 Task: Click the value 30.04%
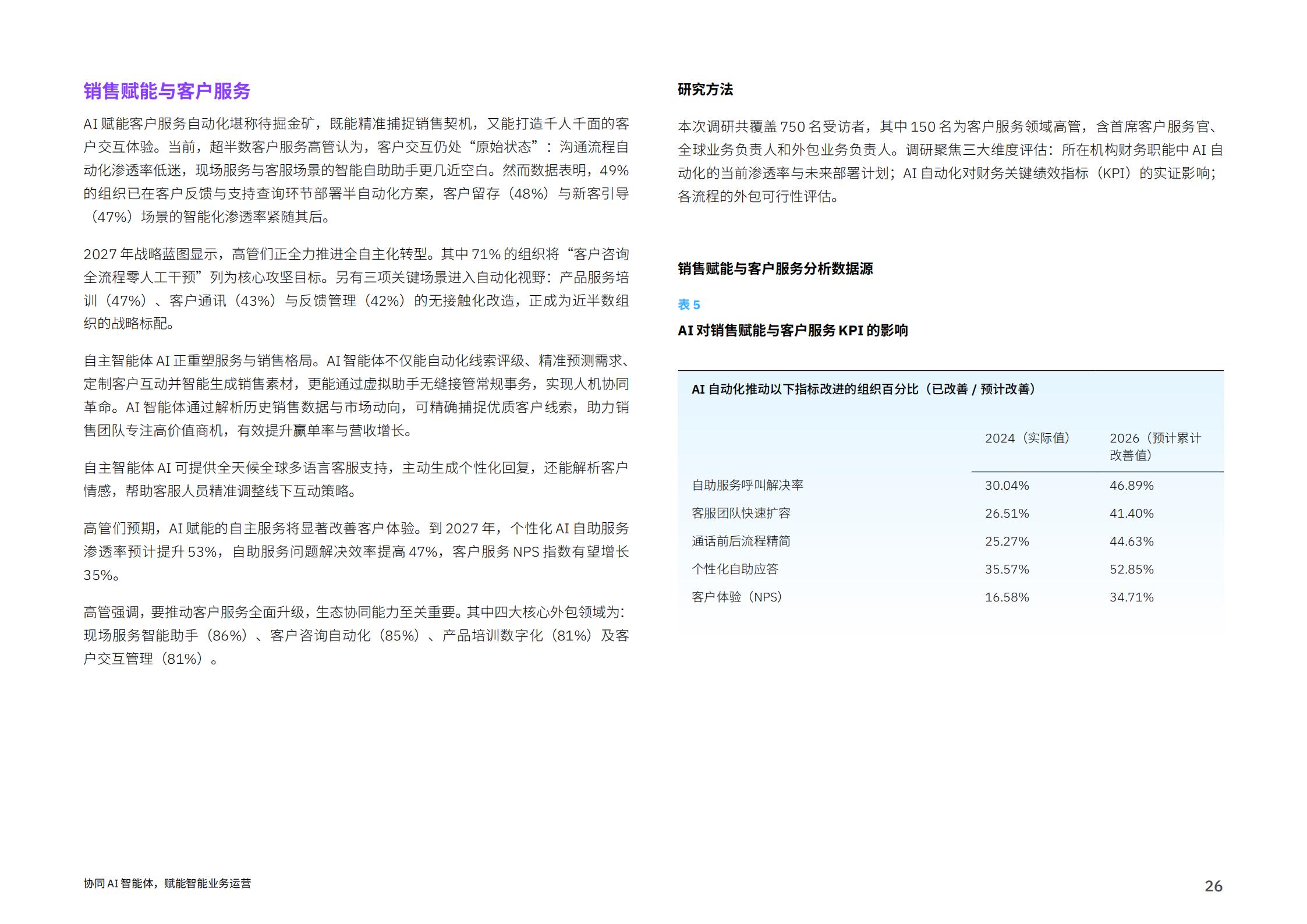(x=1007, y=486)
